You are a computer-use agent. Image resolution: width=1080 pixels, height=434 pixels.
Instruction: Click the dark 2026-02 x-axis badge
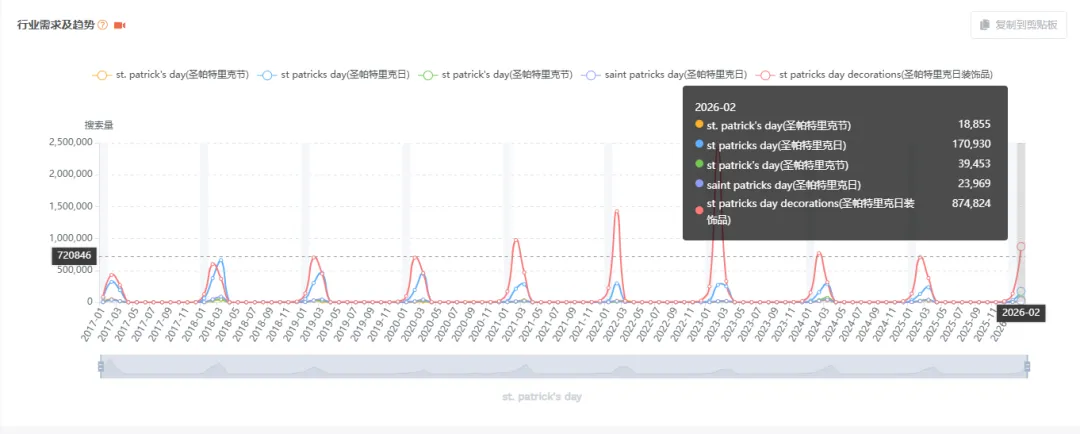1021,312
